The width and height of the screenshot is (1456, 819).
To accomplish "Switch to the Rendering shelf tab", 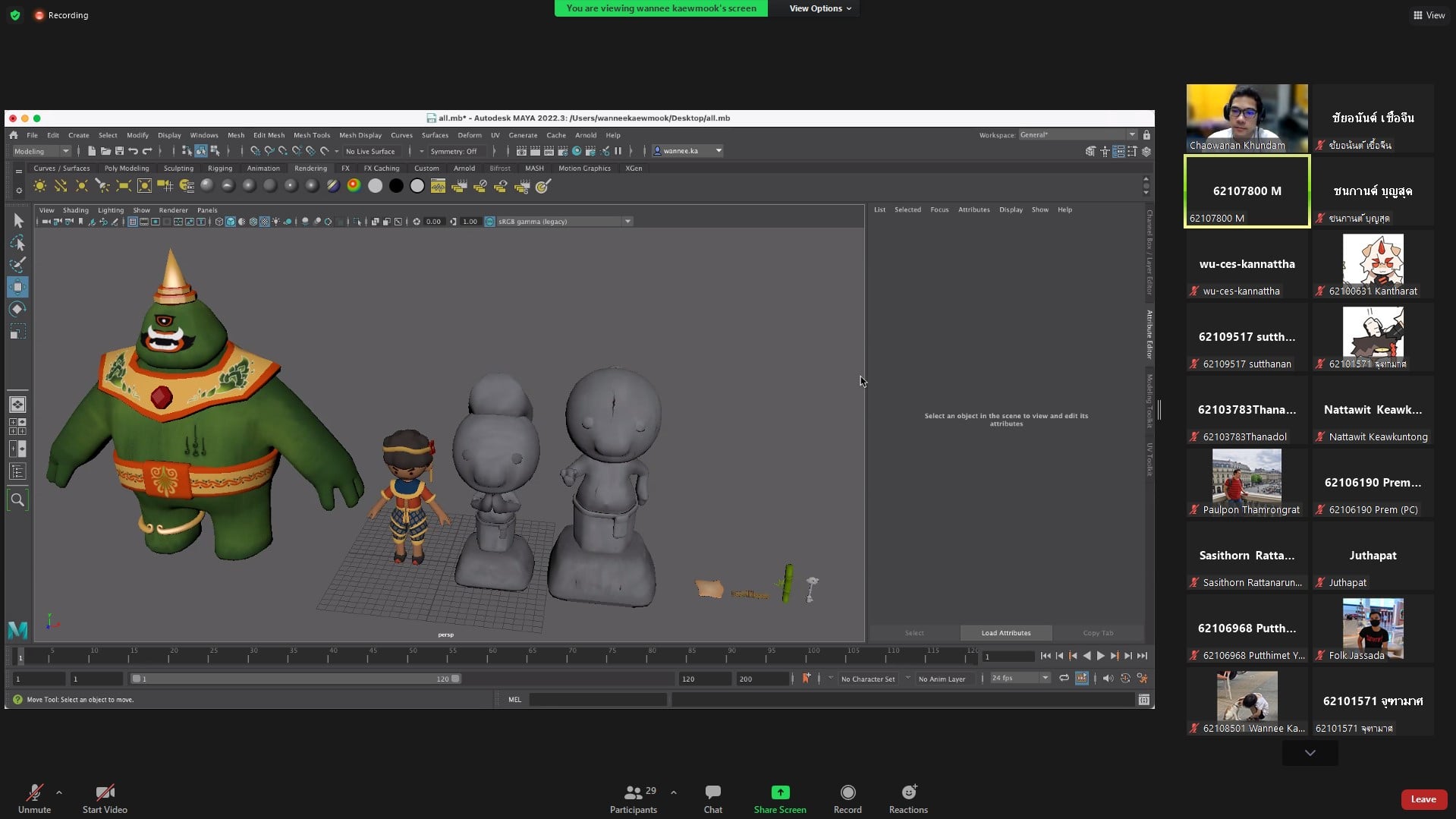I will 310,169.
